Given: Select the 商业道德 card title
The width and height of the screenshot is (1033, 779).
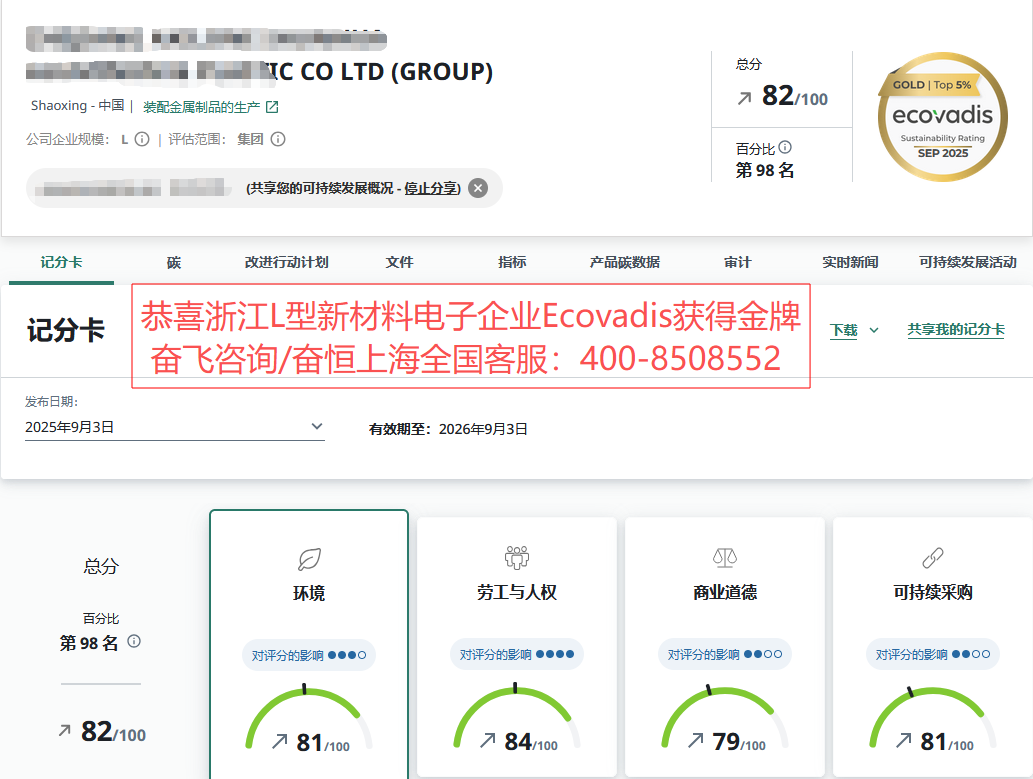Looking at the screenshot, I should pyautogui.click(x=725, y=592).
